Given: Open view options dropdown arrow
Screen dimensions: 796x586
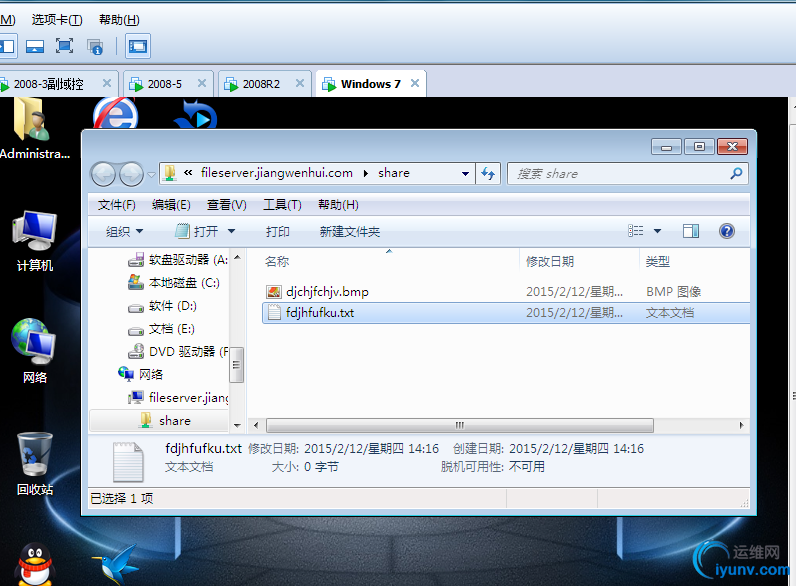Looking at the screenshot, I should [657, 232].
